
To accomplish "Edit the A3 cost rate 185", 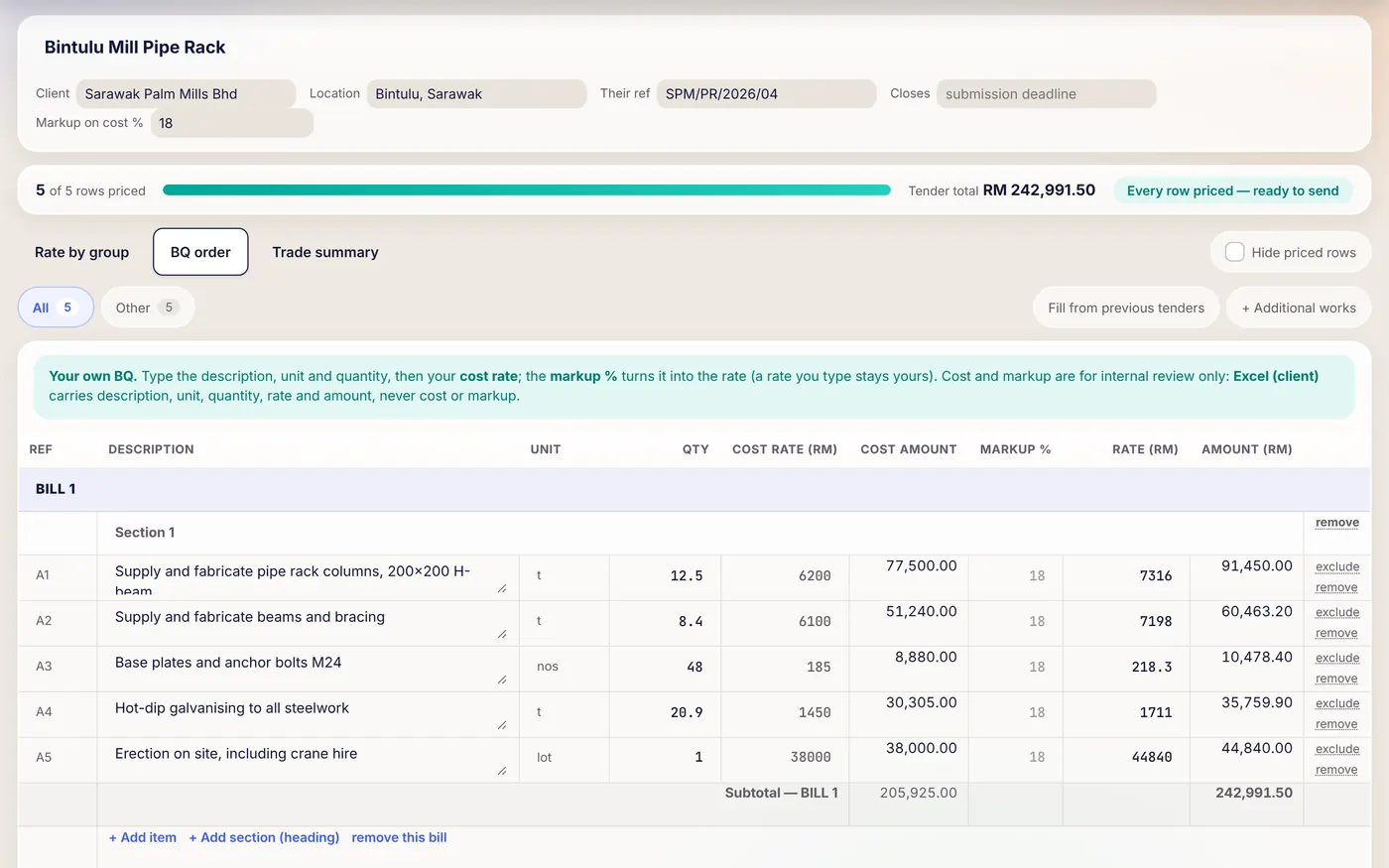I will 785,667.
